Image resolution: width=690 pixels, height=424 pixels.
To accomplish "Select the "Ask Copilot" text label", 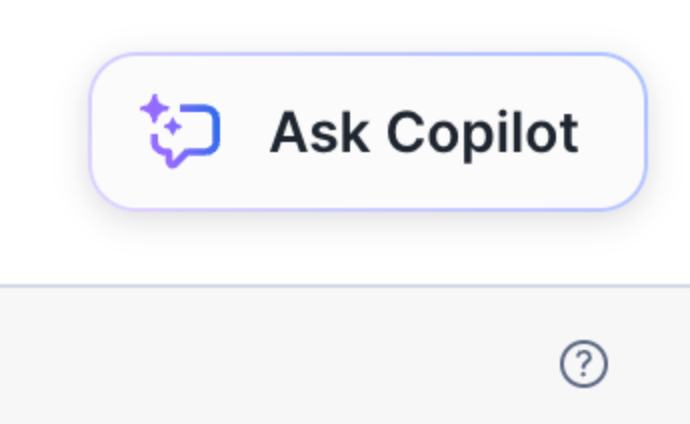I will 424,133.
